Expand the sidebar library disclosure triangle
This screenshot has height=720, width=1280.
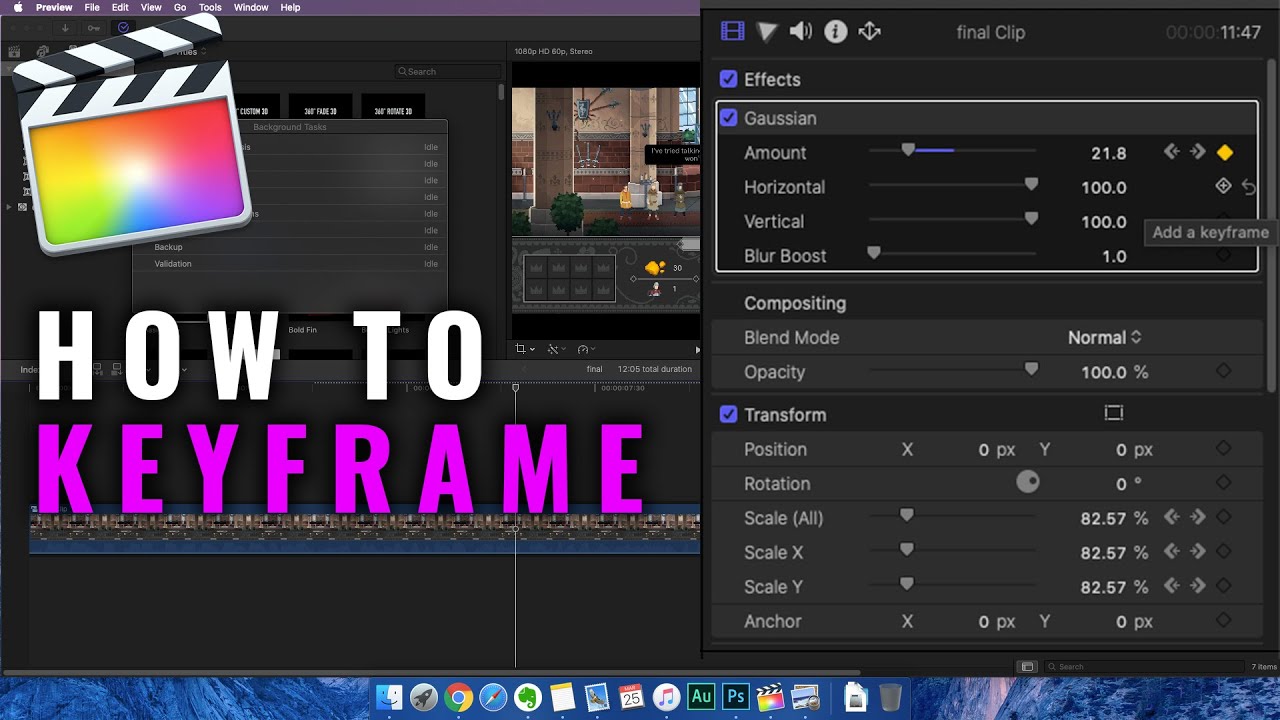[9, 206]
